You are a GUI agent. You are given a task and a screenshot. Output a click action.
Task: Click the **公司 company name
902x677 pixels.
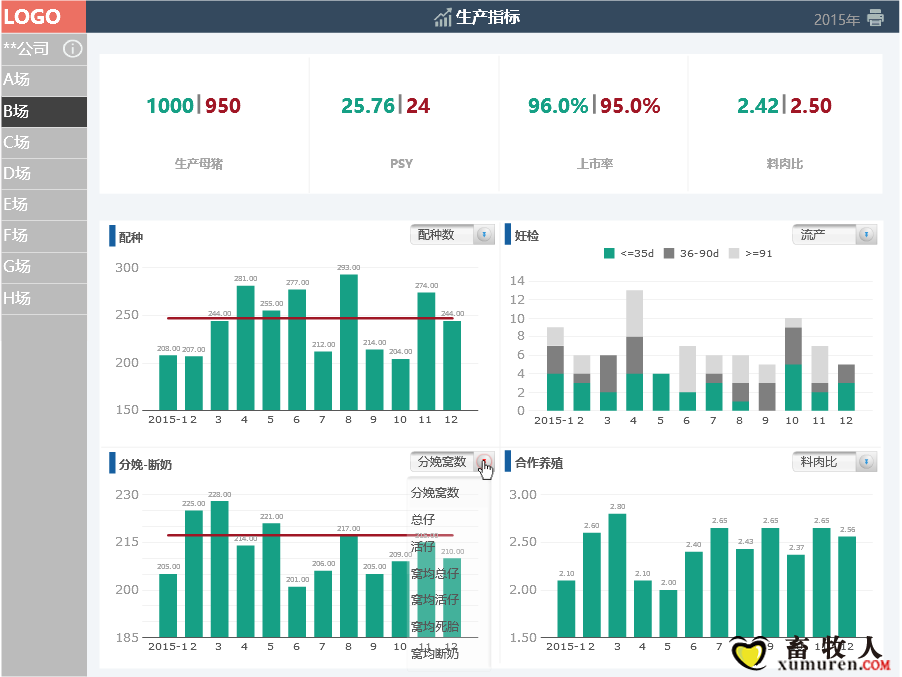(27, 48)
